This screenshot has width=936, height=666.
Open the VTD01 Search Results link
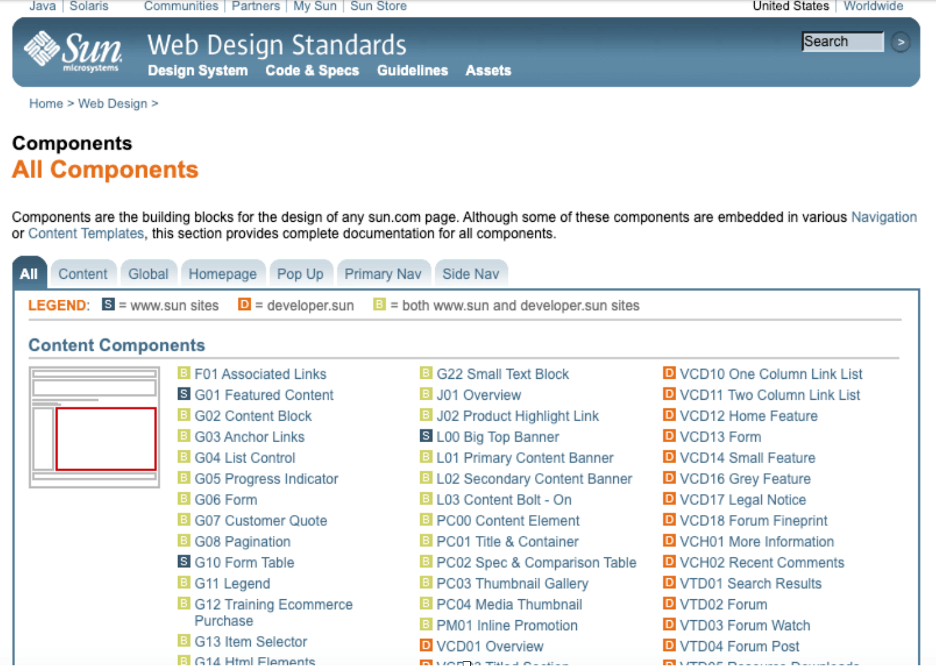tap(750, 583)
